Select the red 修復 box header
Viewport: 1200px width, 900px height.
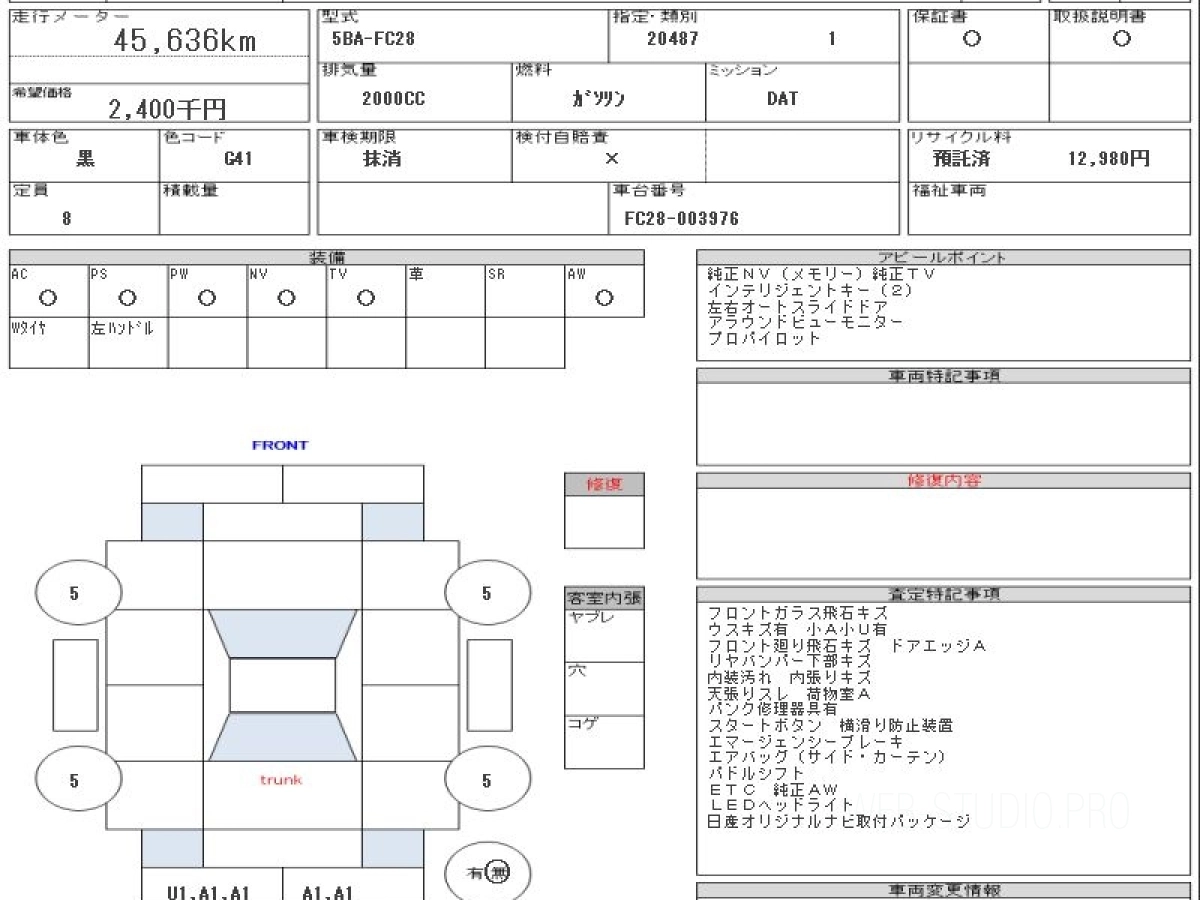[604, 485]
